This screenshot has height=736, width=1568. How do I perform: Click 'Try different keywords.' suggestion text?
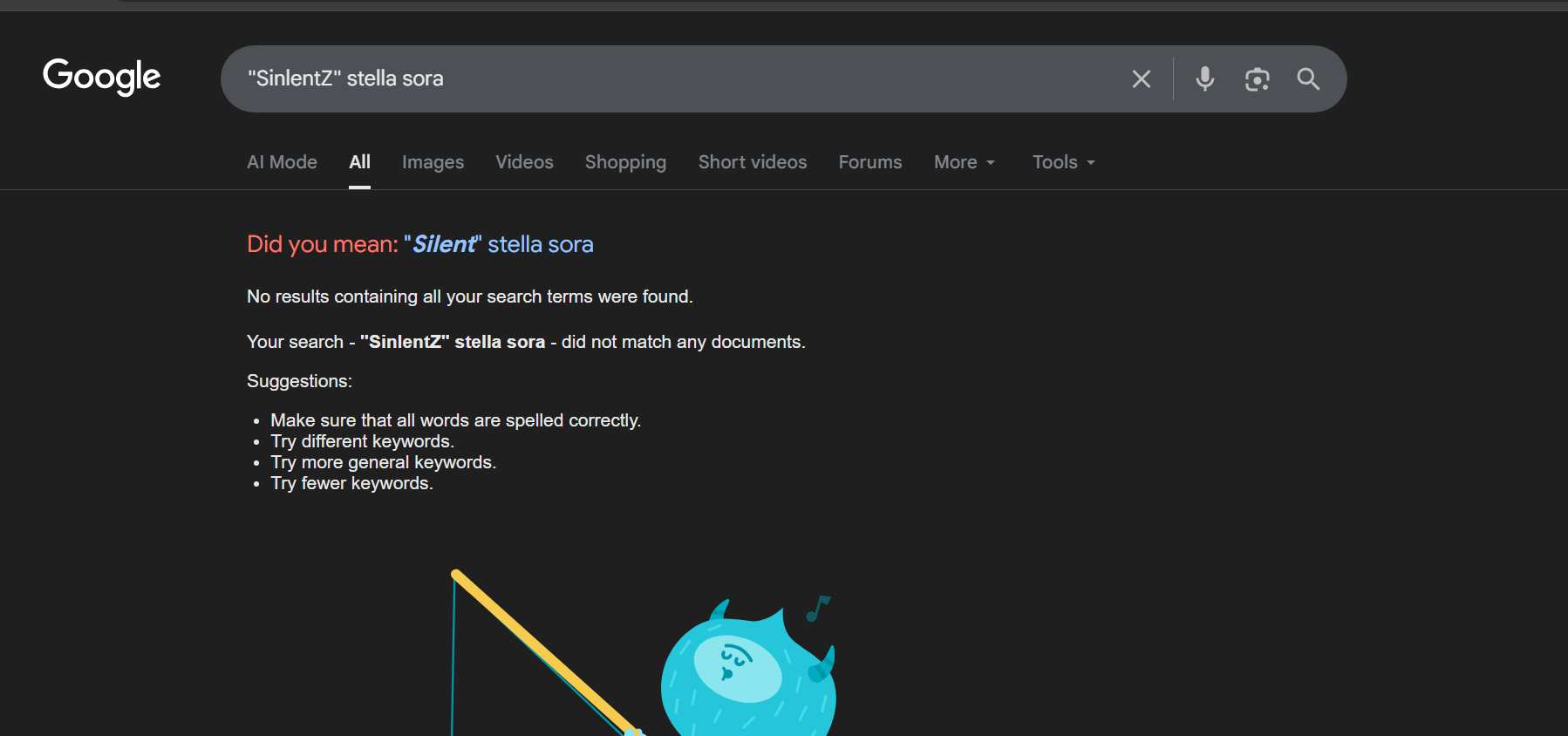(363, 441)
